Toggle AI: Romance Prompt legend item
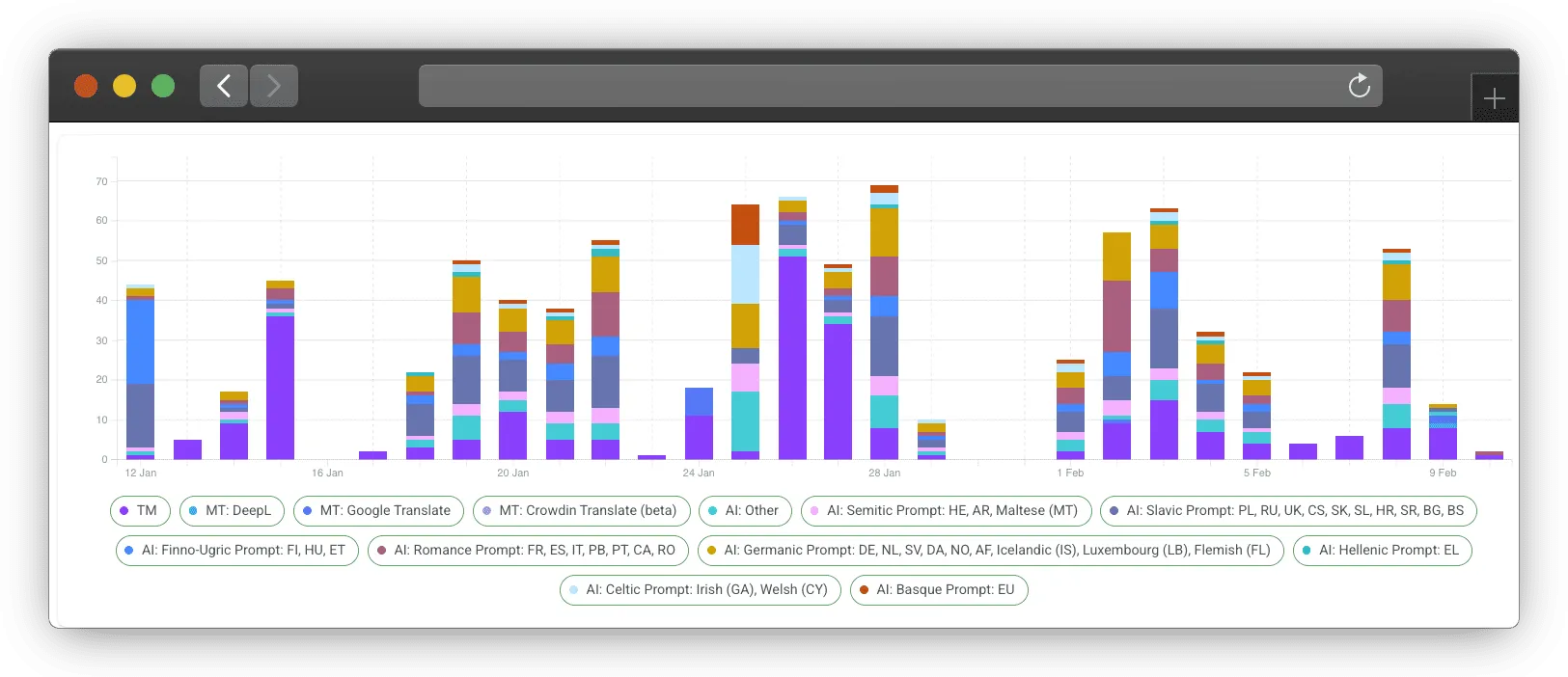This screenshot has width=1568, height=677. 527,551
